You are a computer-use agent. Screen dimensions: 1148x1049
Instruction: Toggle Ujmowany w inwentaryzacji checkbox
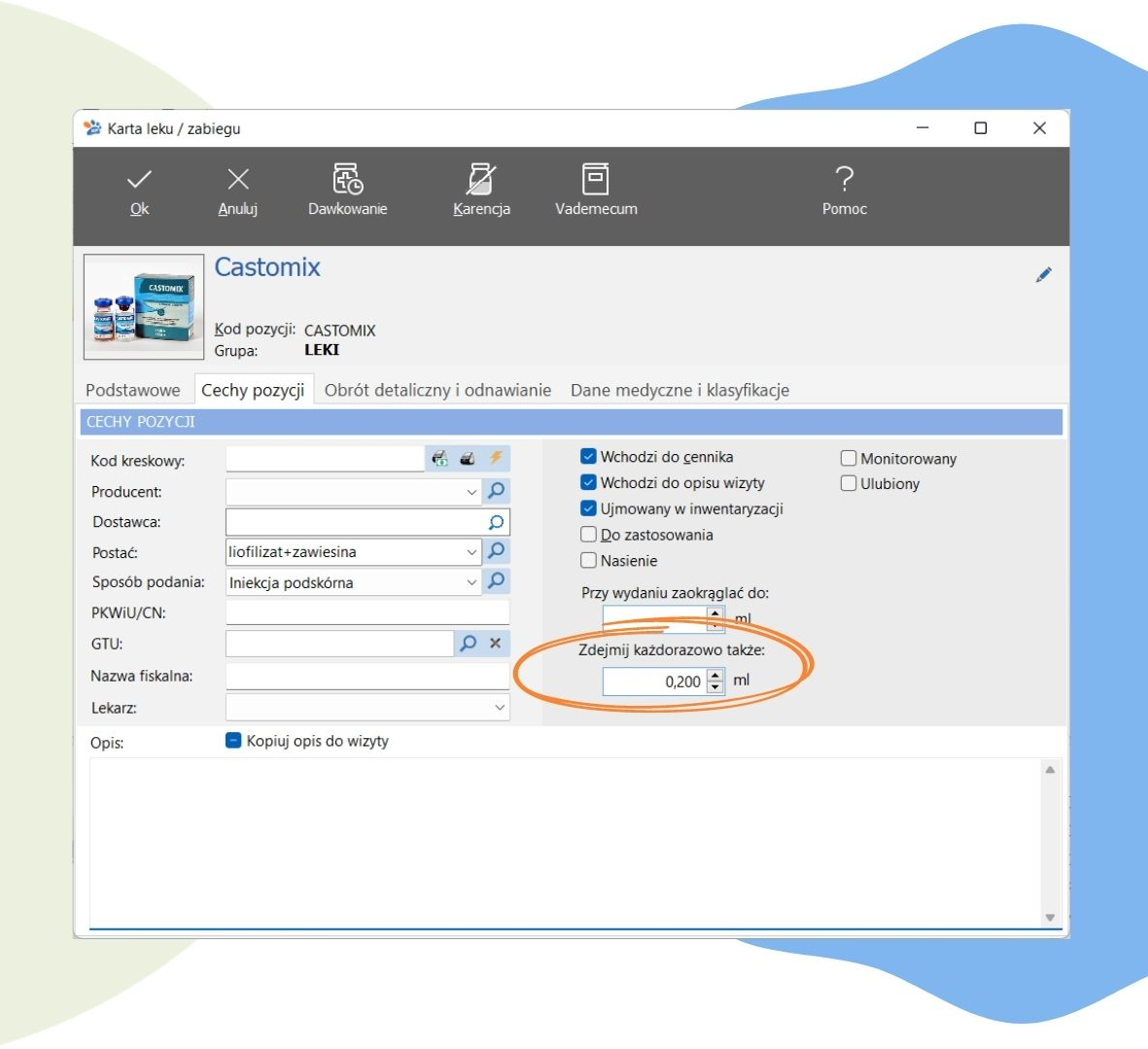tap(588, 508)
